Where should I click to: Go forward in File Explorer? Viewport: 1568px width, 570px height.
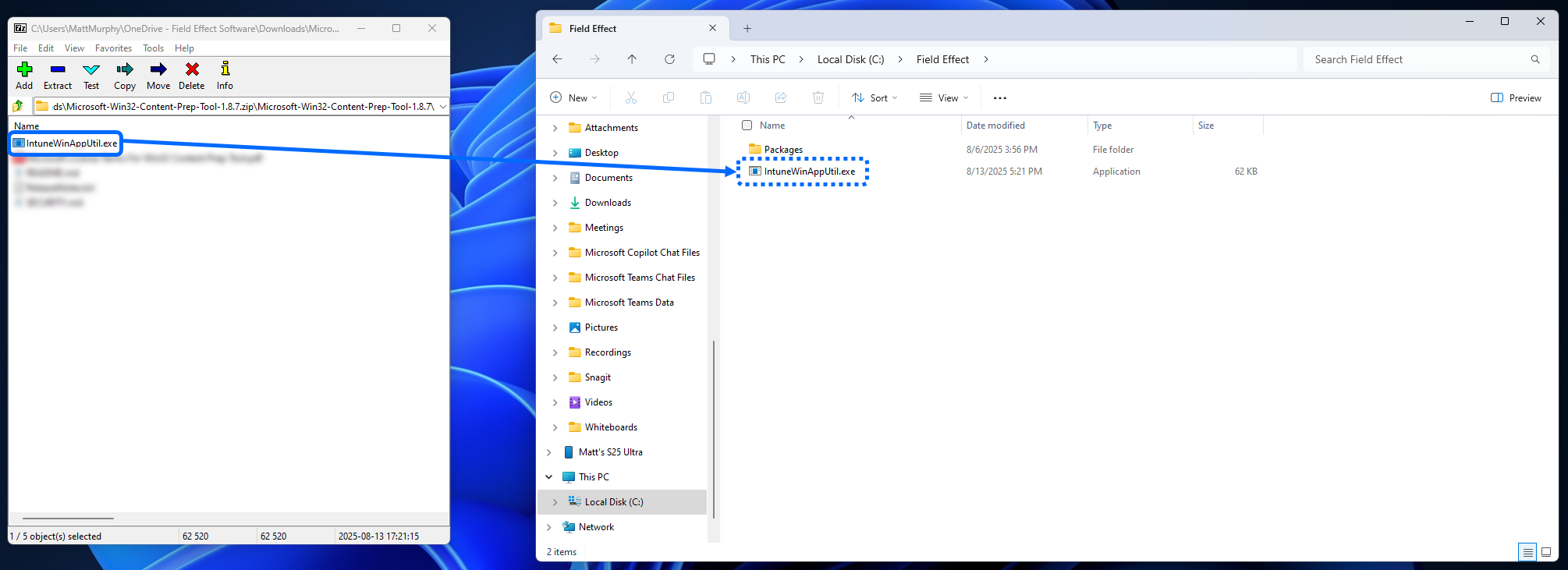pyautogui.click(x=594, y=59)
